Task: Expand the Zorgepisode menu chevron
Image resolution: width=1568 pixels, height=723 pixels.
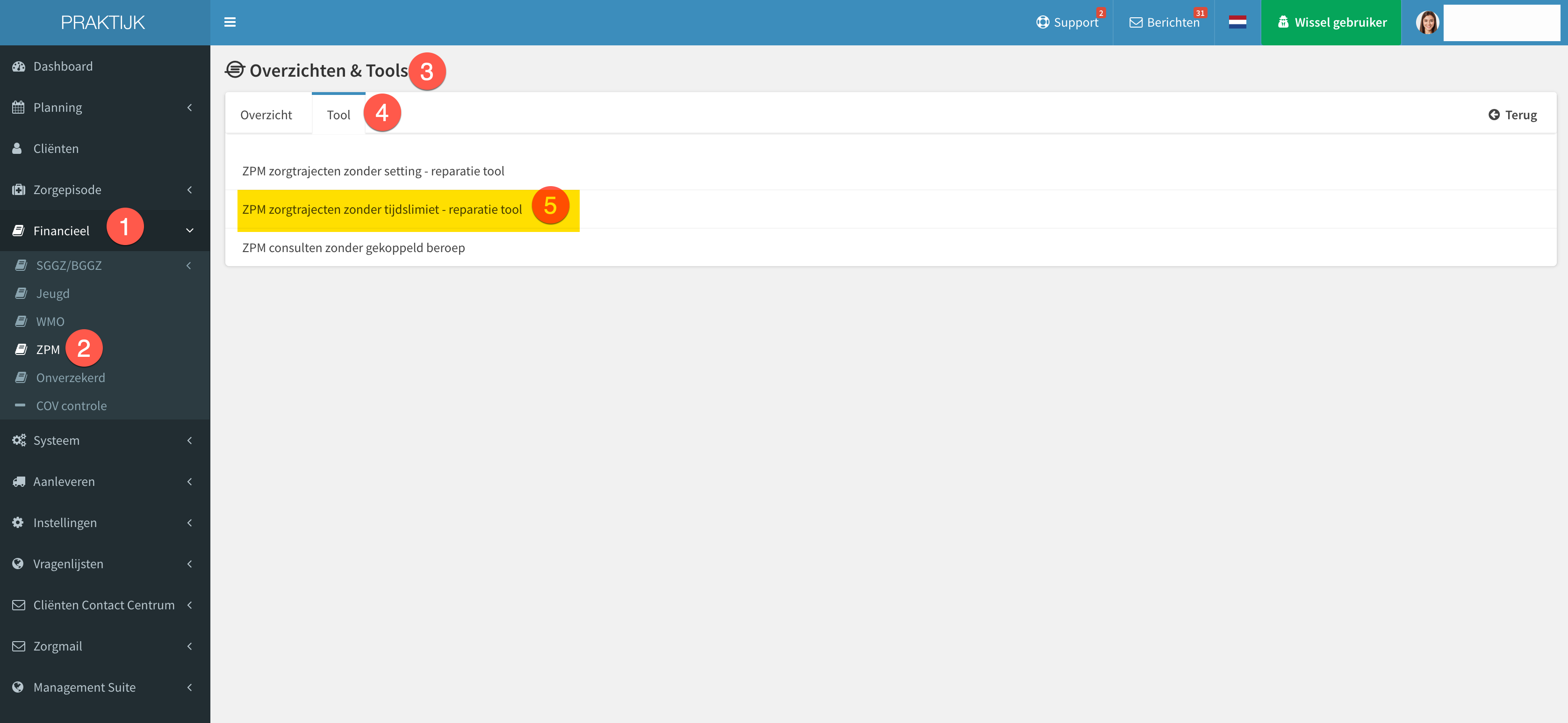Action: (190, 189)
